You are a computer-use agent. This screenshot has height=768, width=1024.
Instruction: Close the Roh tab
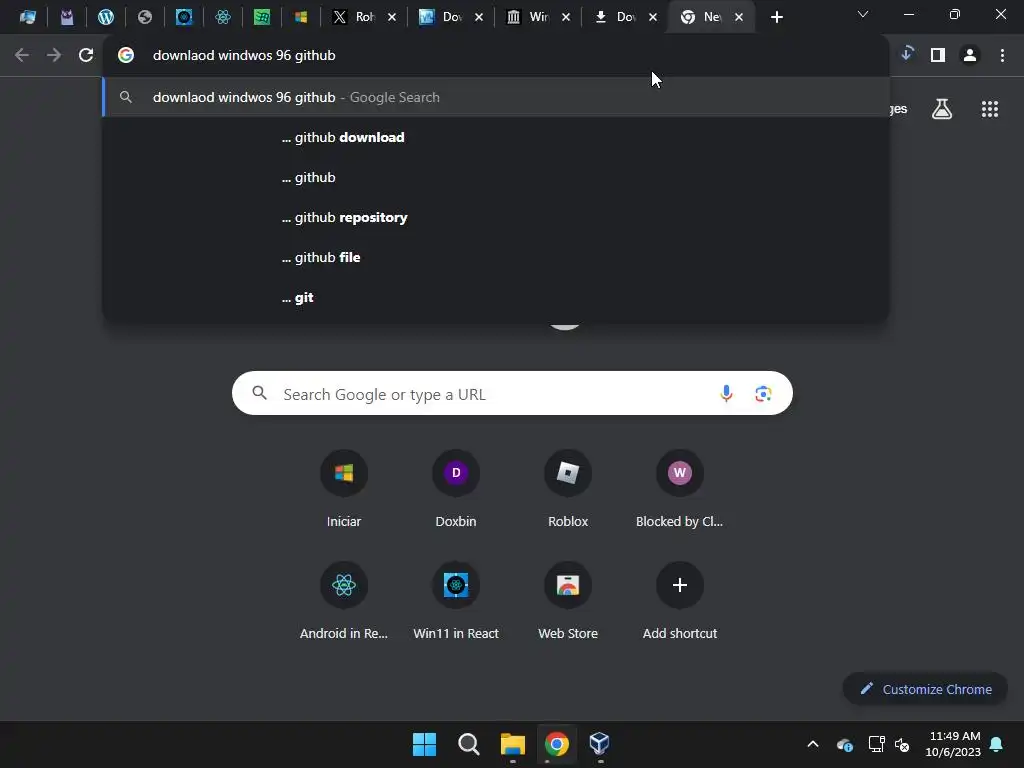(392, 18)
